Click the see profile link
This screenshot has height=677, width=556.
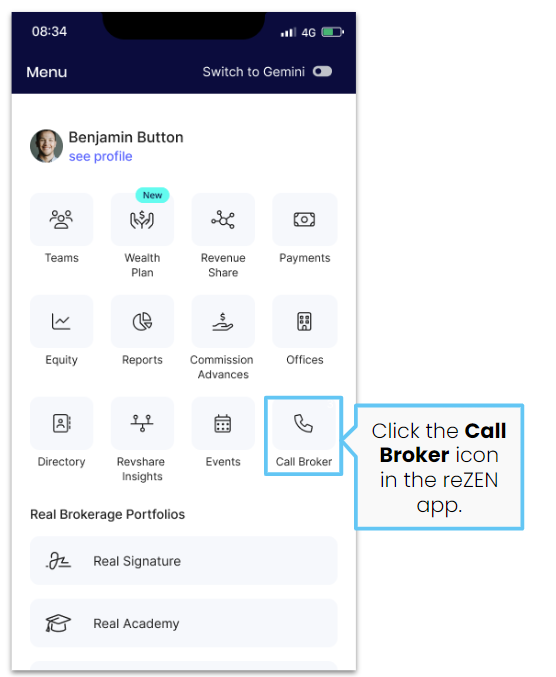(101, 156)
